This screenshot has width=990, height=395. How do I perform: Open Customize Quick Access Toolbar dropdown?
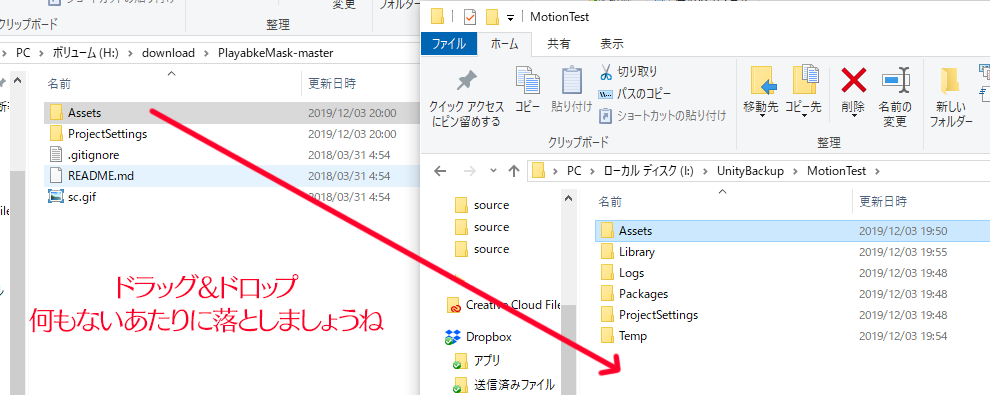pos(510,18)
